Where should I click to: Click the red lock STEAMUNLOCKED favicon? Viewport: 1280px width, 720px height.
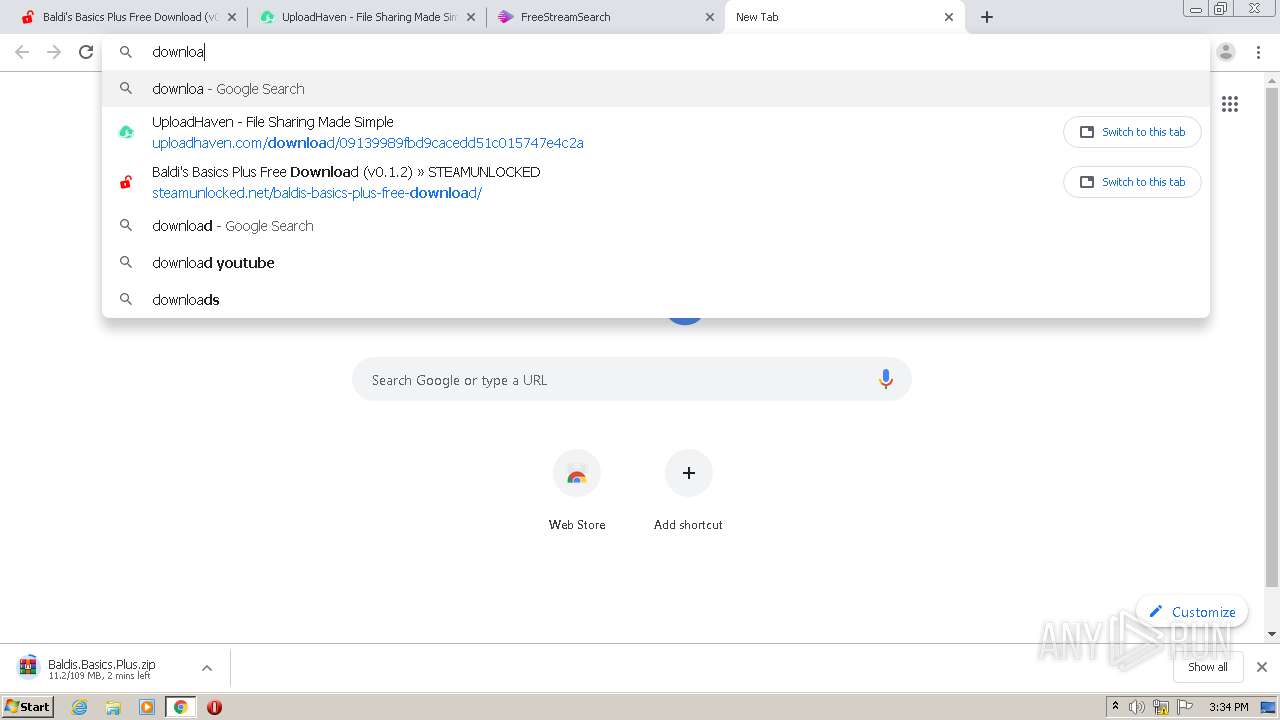pos(126,182)
